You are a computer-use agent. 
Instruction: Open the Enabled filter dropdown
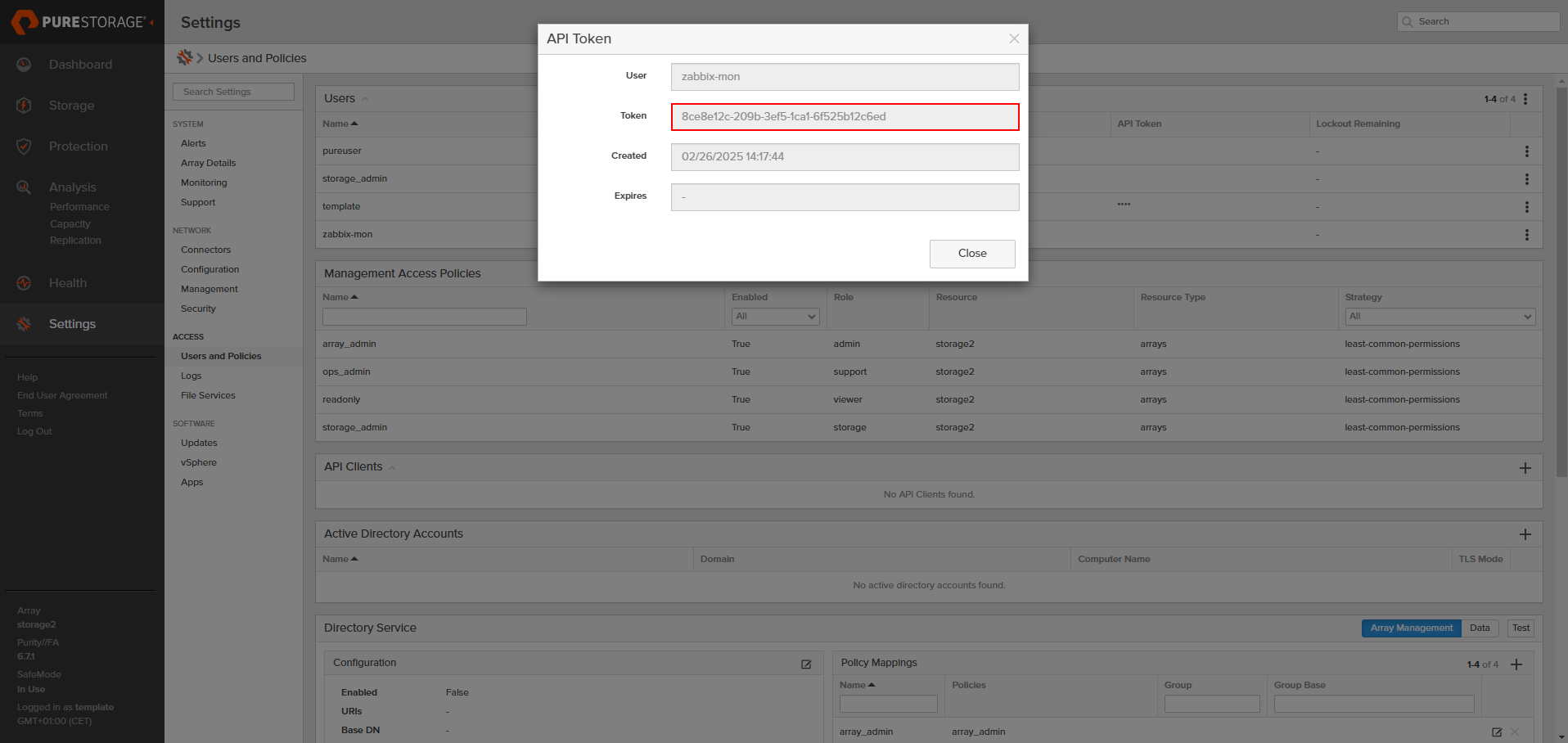click(x=776, y=317)
